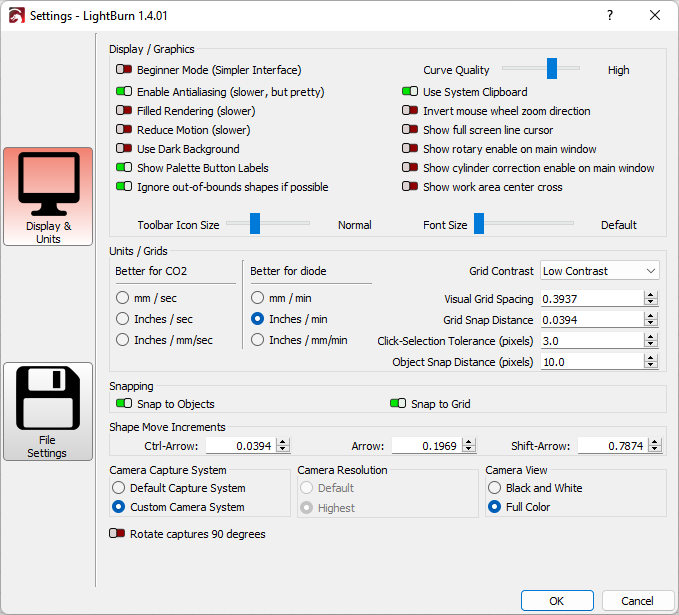
Task: Click the question mark help button
Action: (x=610, y=16)
